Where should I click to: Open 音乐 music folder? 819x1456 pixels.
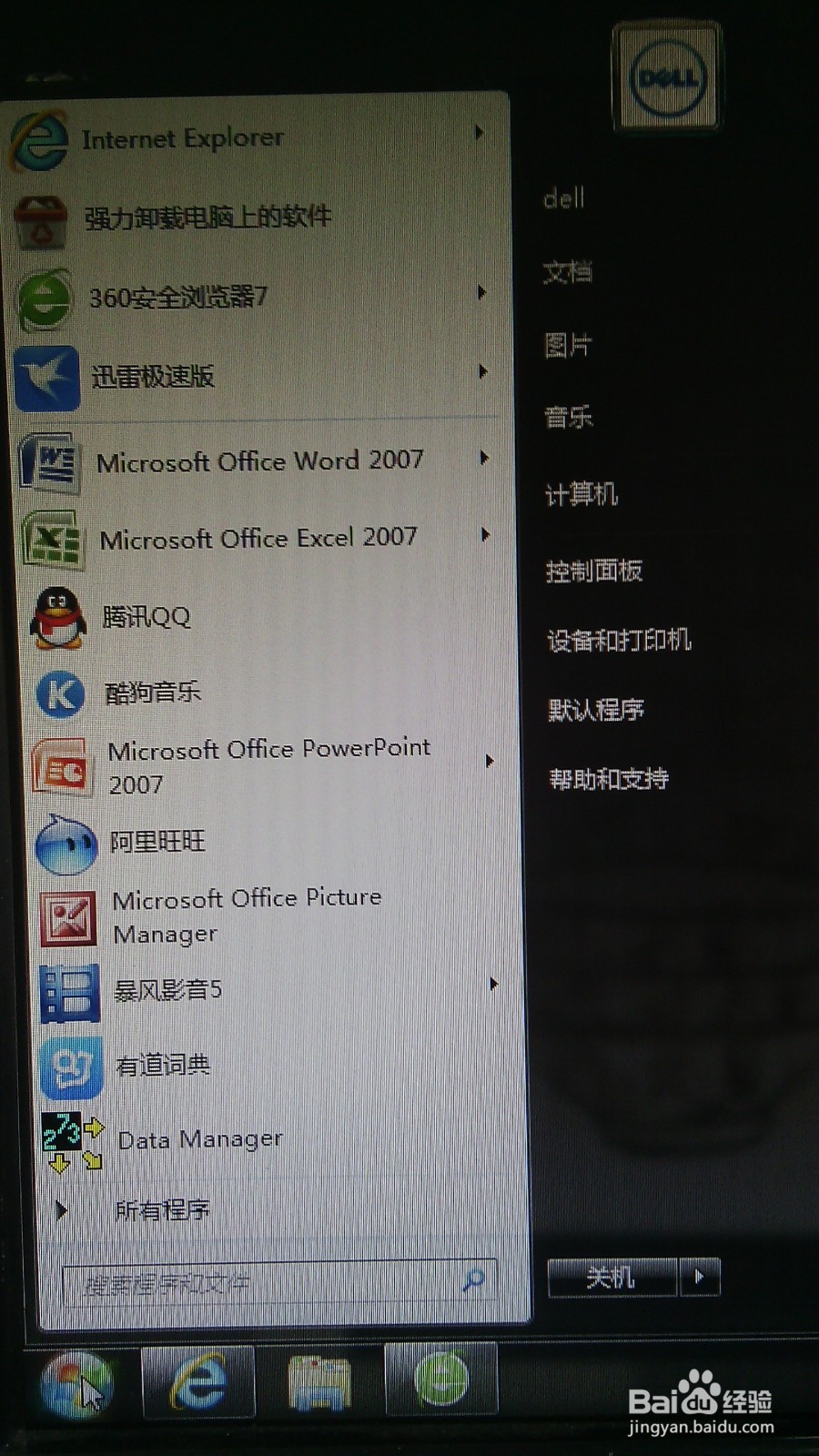(569, 418)
